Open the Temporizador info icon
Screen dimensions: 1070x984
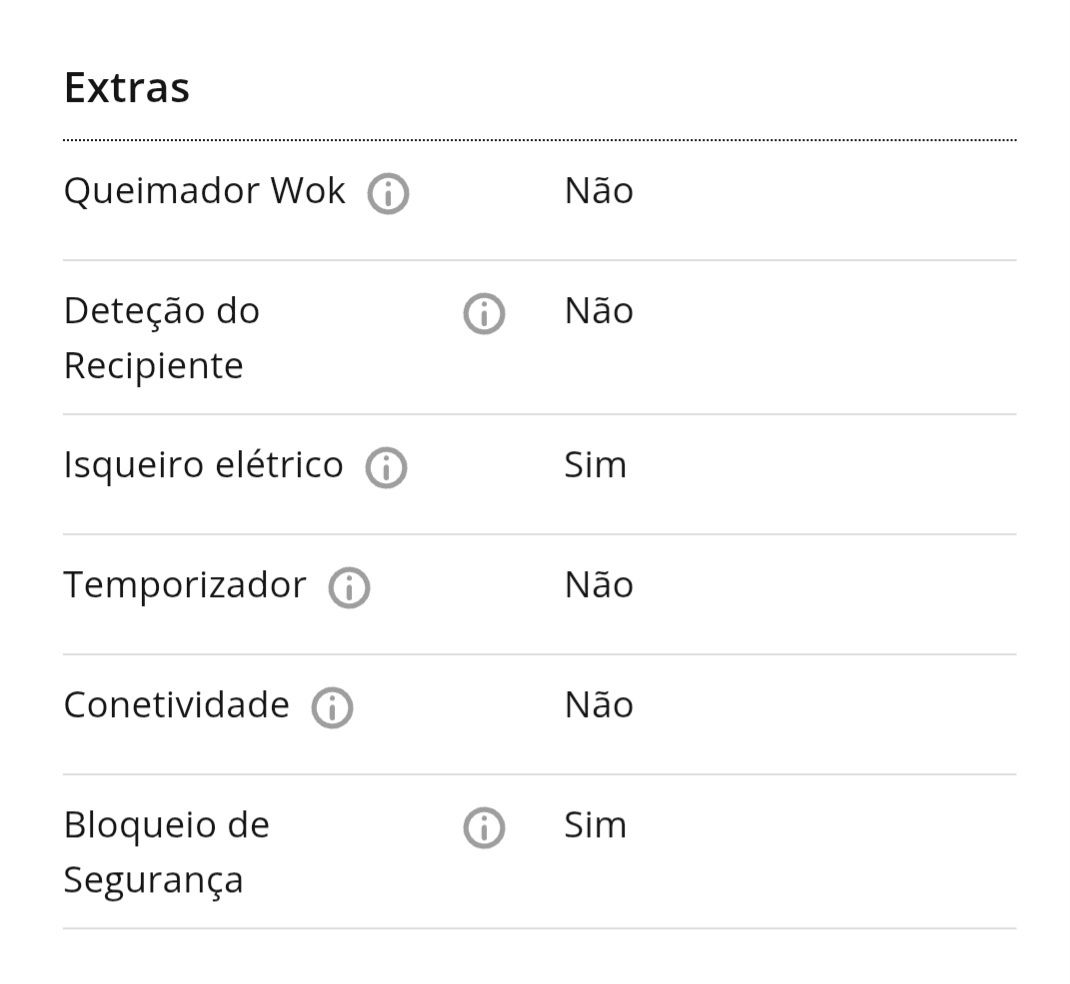click(349, 588)
